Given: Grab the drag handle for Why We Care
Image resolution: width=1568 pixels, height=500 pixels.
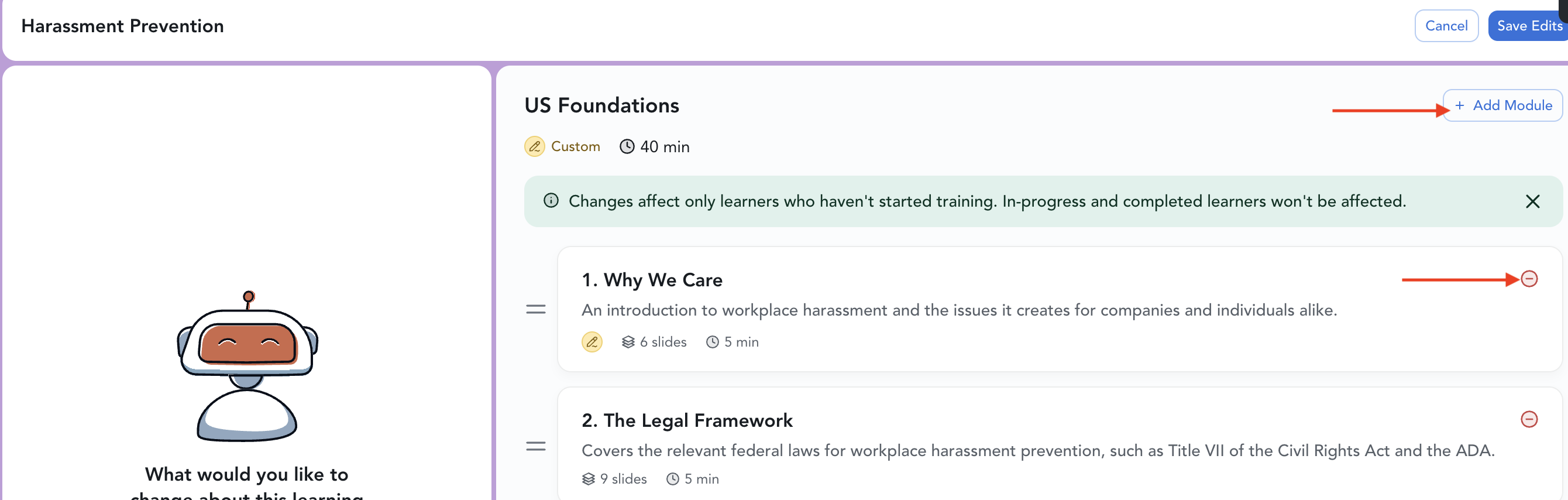Looking at the screenshot, I should click(x=535, y=309).
